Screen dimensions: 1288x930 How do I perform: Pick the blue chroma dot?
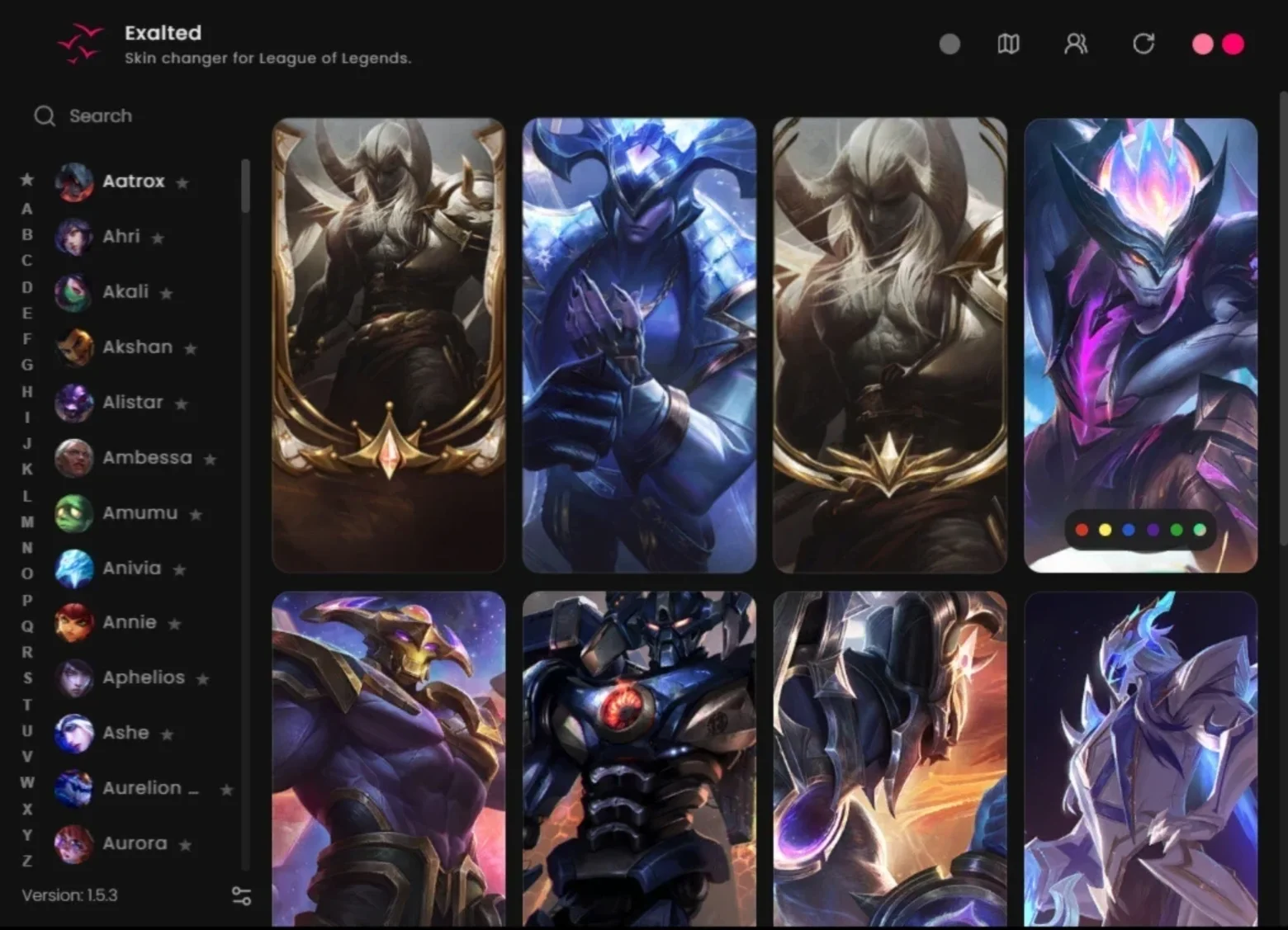(1129, 530)
